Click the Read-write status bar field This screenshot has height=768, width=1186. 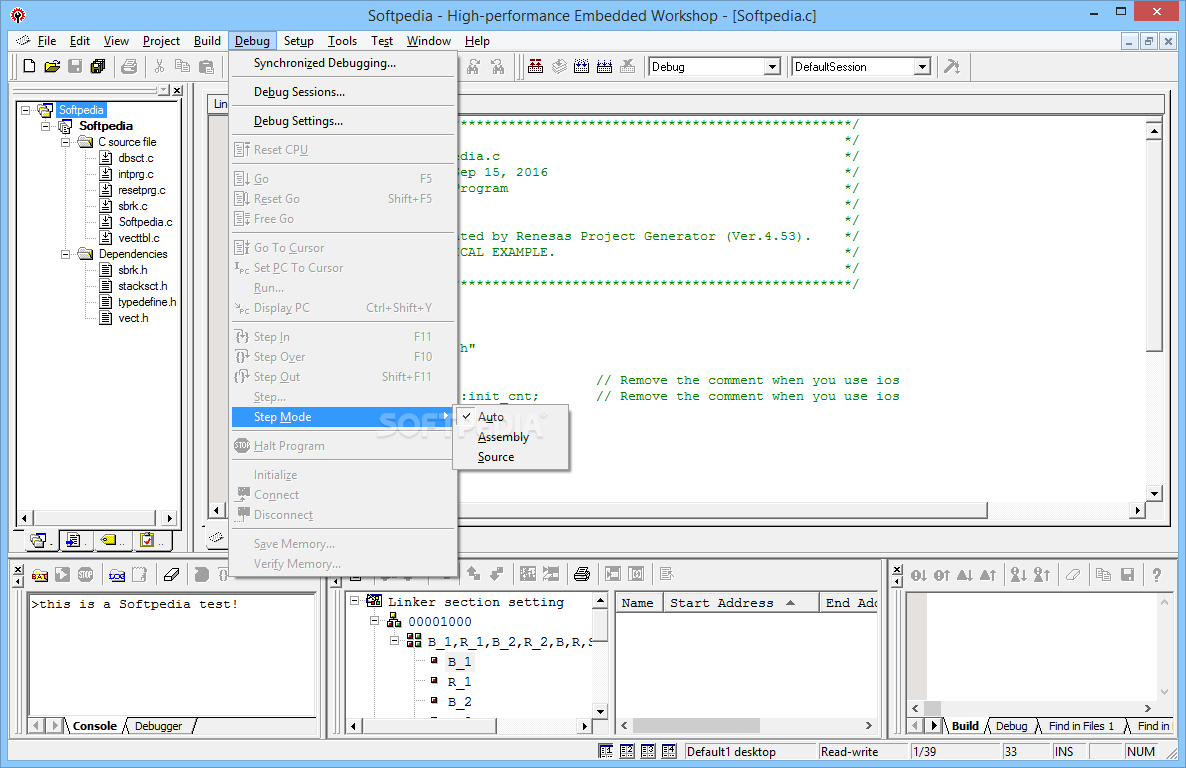click(x=863, y=751)
